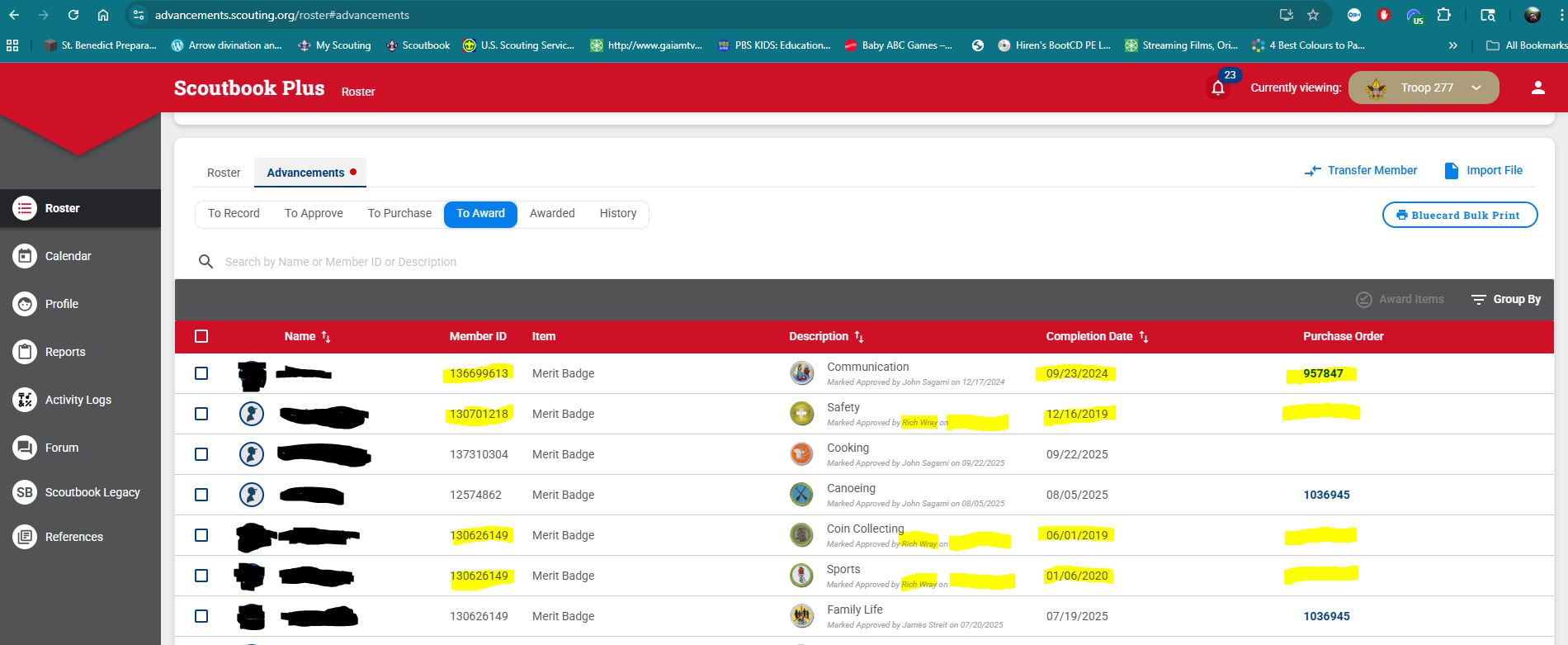Select the Advancements tab
1568x645 pixels.
point(310,173)
